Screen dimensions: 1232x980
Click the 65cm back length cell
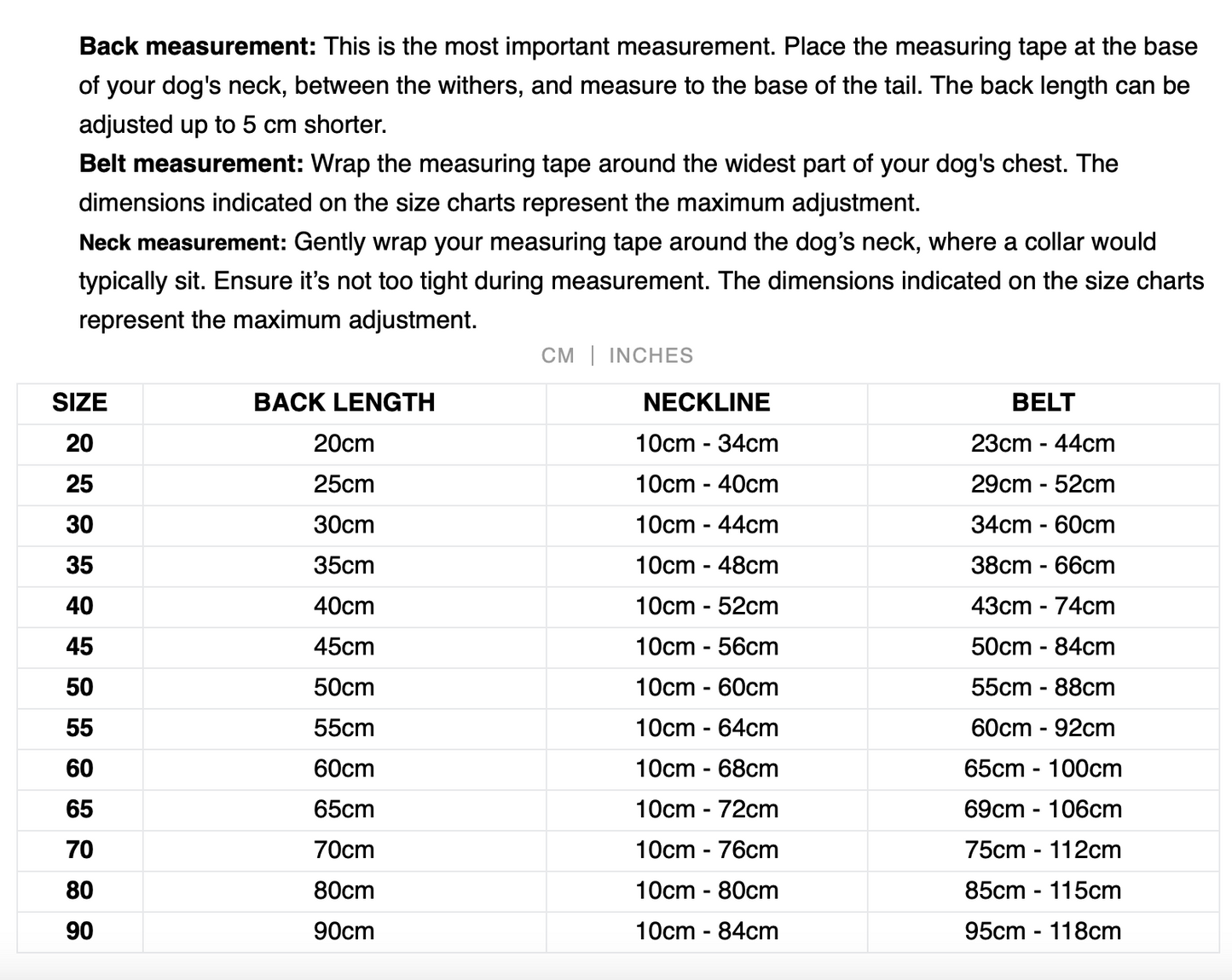click(344, 810)
